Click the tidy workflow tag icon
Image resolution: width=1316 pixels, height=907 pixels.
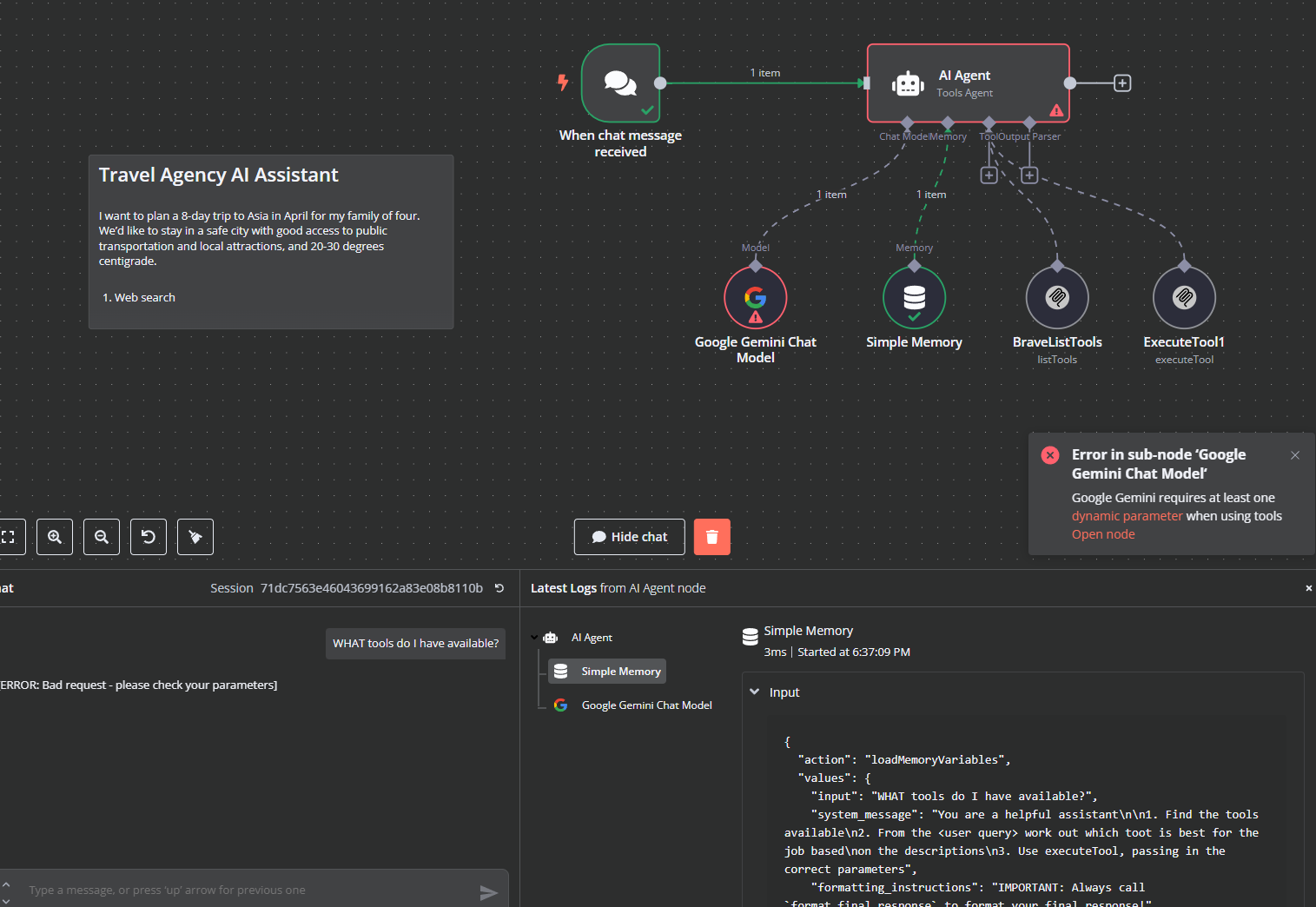point(195,536)
